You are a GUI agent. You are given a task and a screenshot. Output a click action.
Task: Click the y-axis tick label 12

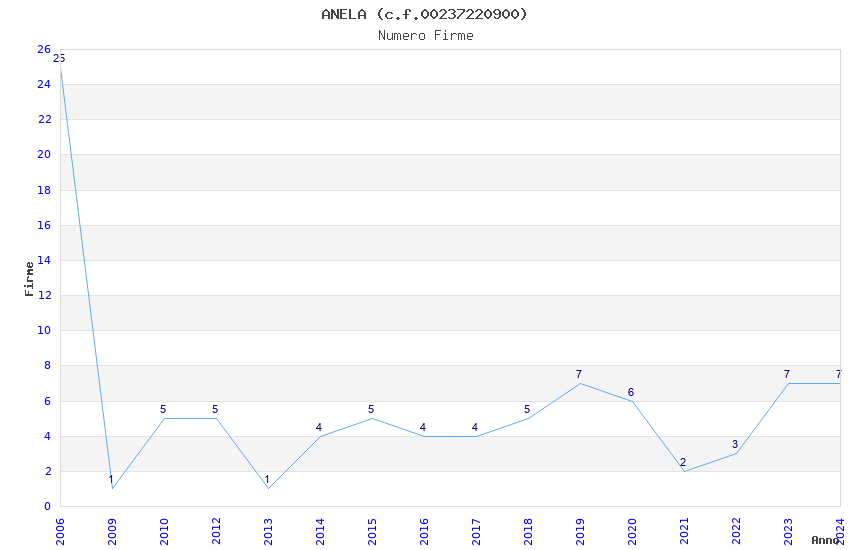(x=44, y=295)
